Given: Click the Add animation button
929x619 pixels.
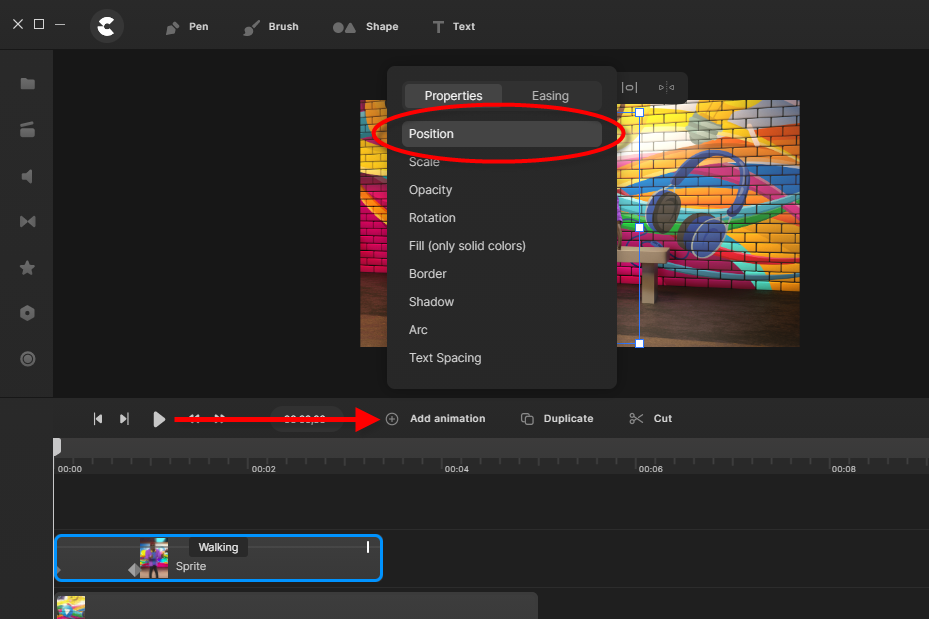Looking at the screenshot, I should tap(435, 419).
